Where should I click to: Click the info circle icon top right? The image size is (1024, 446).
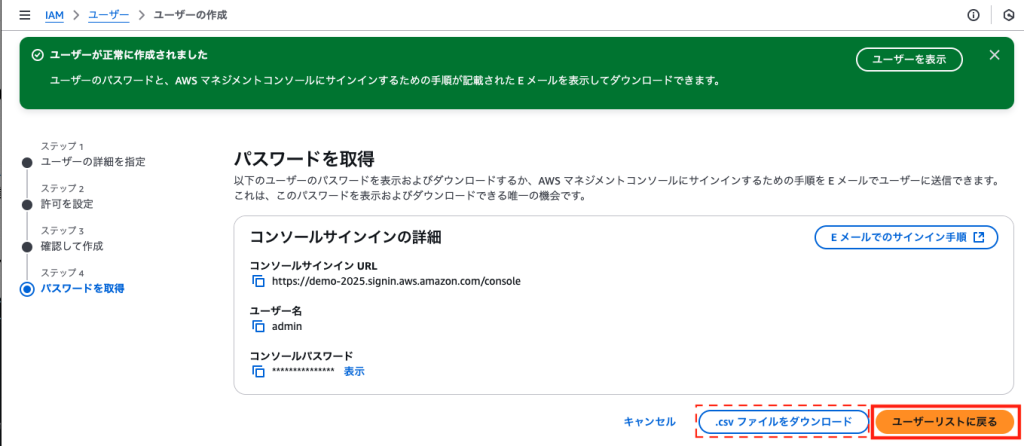click(x=974, y=15)
